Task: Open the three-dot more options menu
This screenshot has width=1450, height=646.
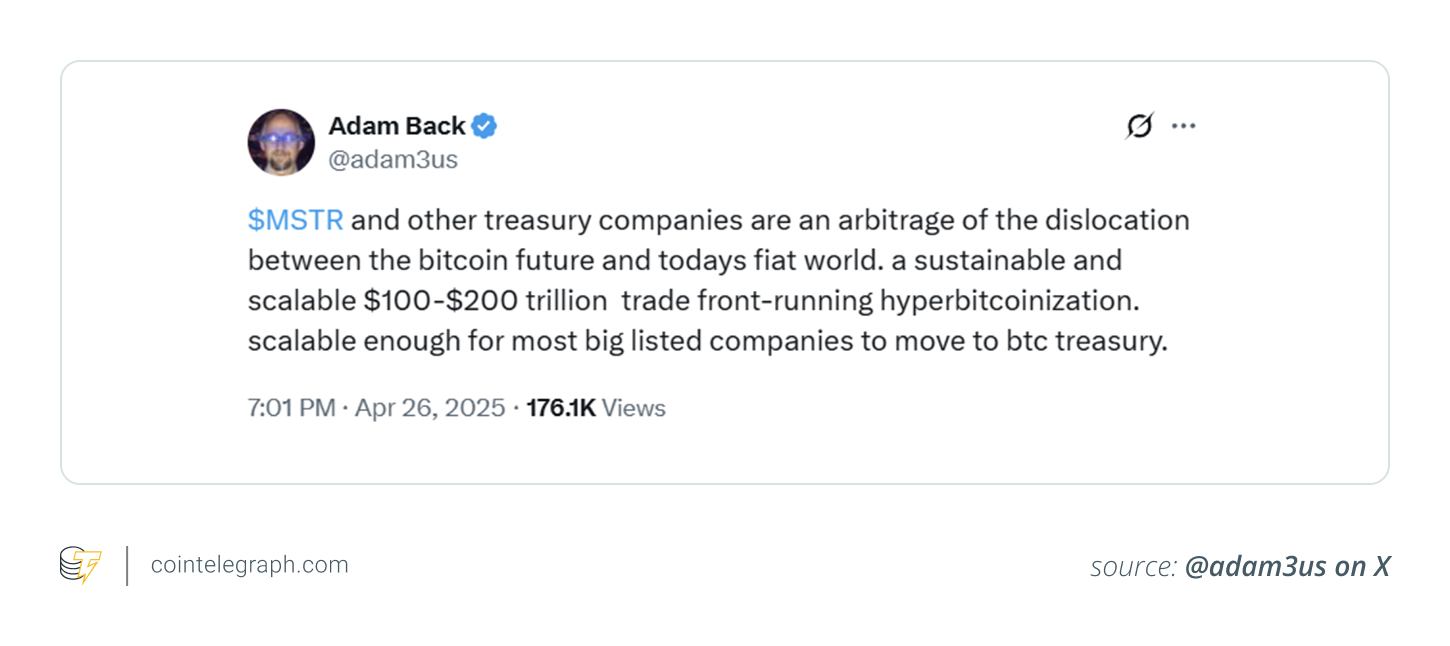Action: pyautogui.click(x=1184, y=126)
